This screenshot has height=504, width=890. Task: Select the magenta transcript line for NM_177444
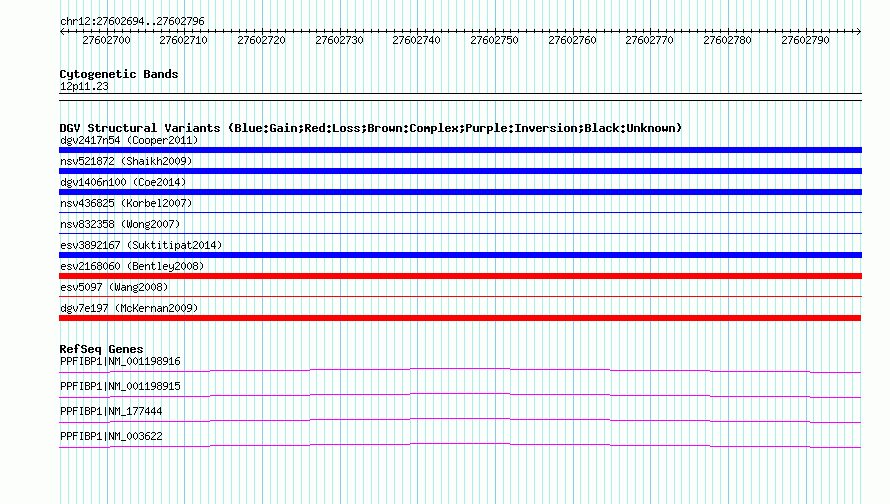pyautogui.click(x=460, y=421)
